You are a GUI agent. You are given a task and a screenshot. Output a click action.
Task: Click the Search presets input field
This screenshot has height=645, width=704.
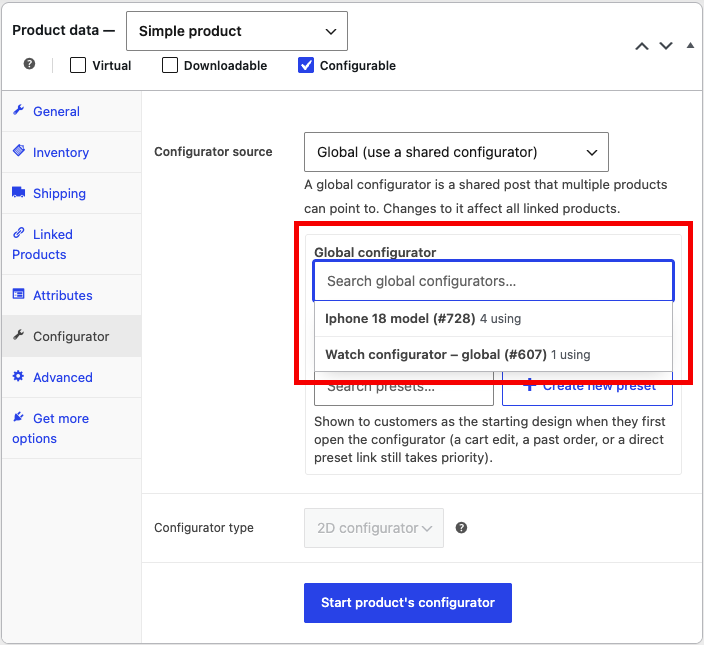click(x=404, y=388)
